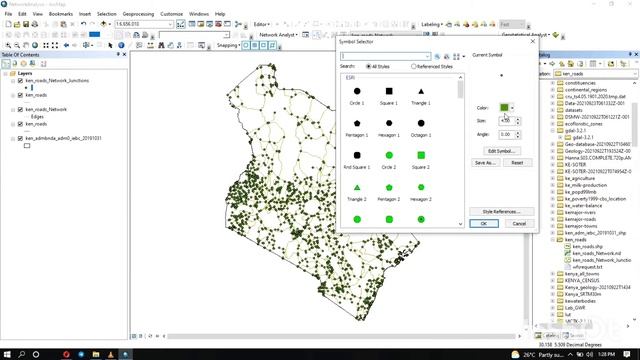
Task: Open the Snapping dropdown menu
Action: (229, 45)
